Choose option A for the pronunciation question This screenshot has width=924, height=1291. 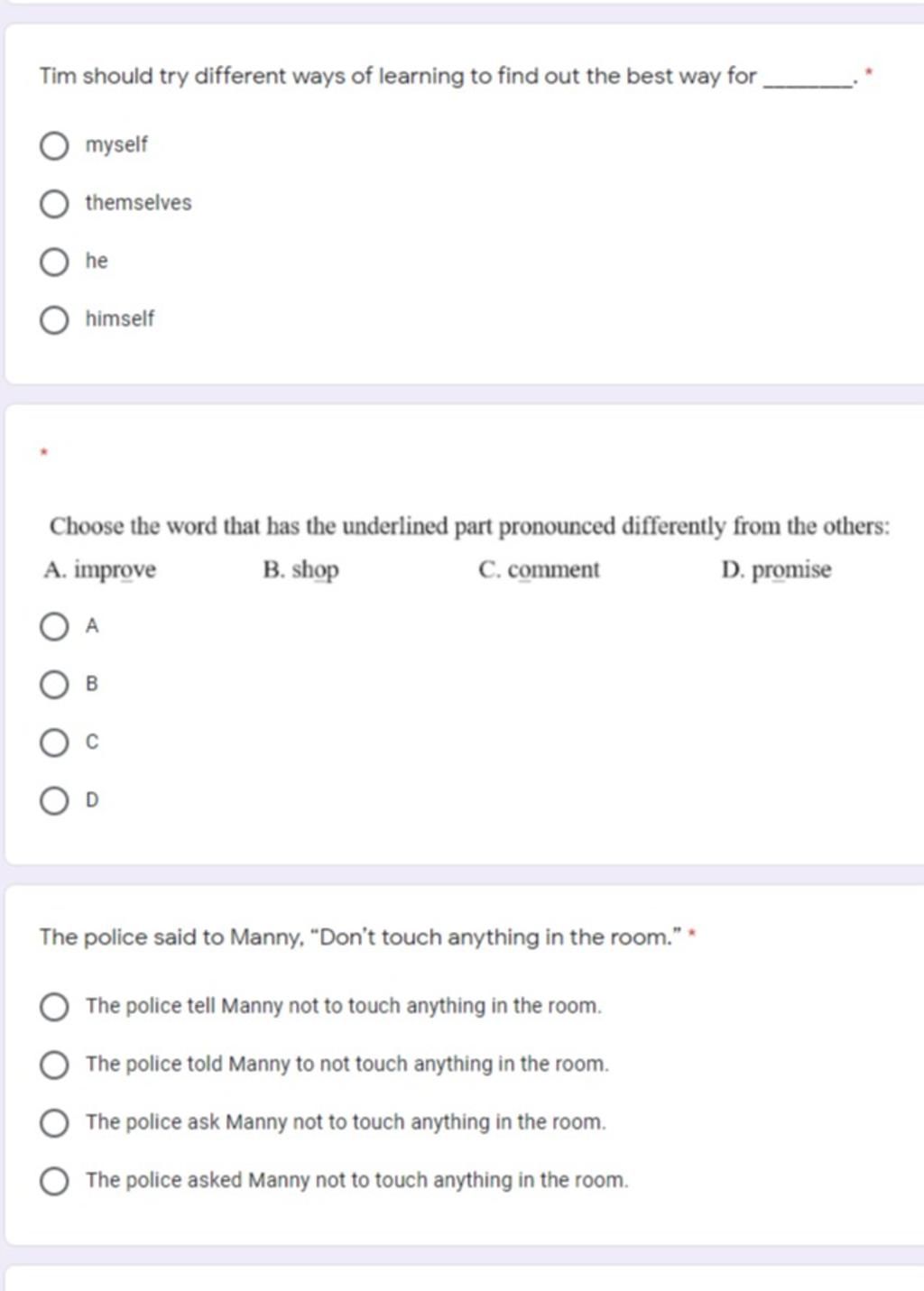click(54, 626)
